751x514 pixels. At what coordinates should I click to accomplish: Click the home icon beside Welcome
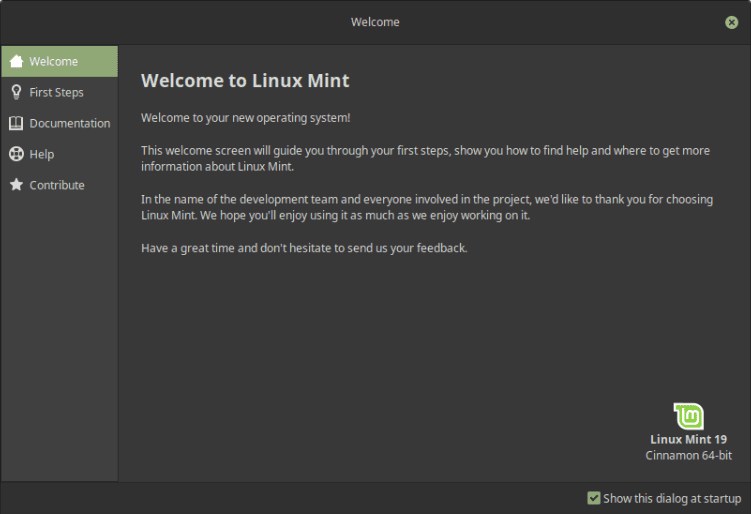click(x=16, y=61)
